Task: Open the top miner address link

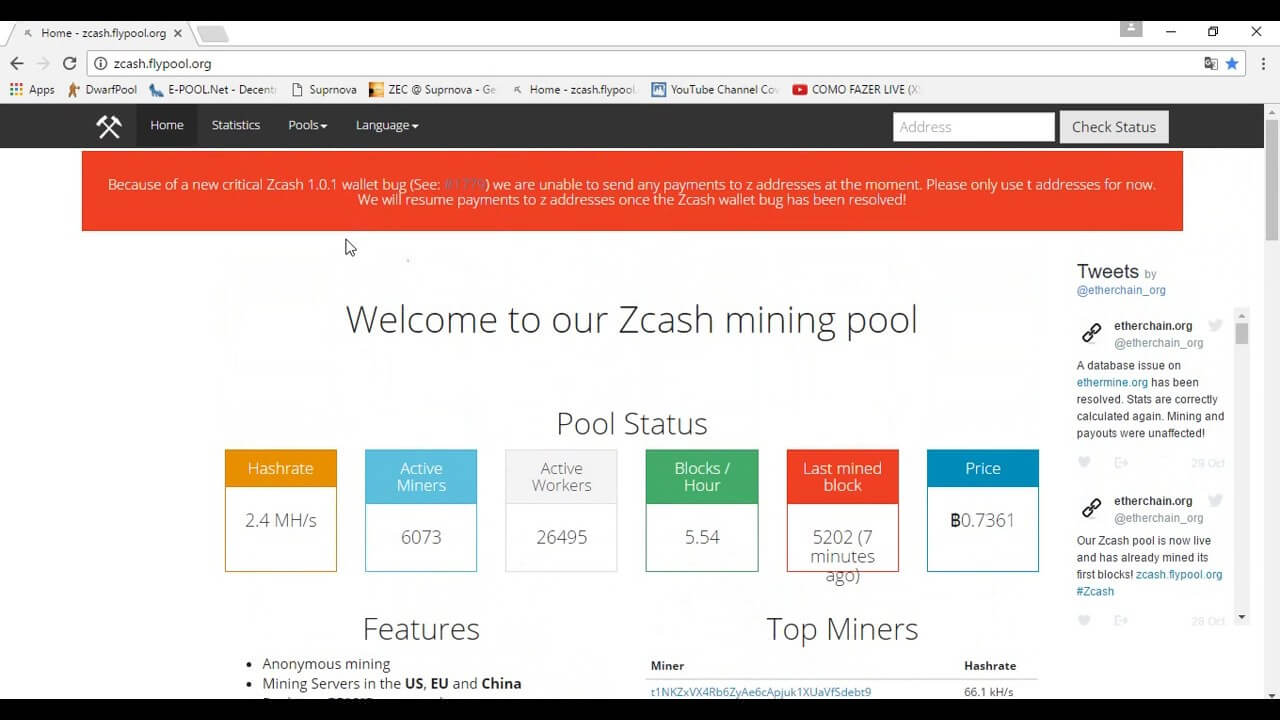Action: click(x=760, y=692)
